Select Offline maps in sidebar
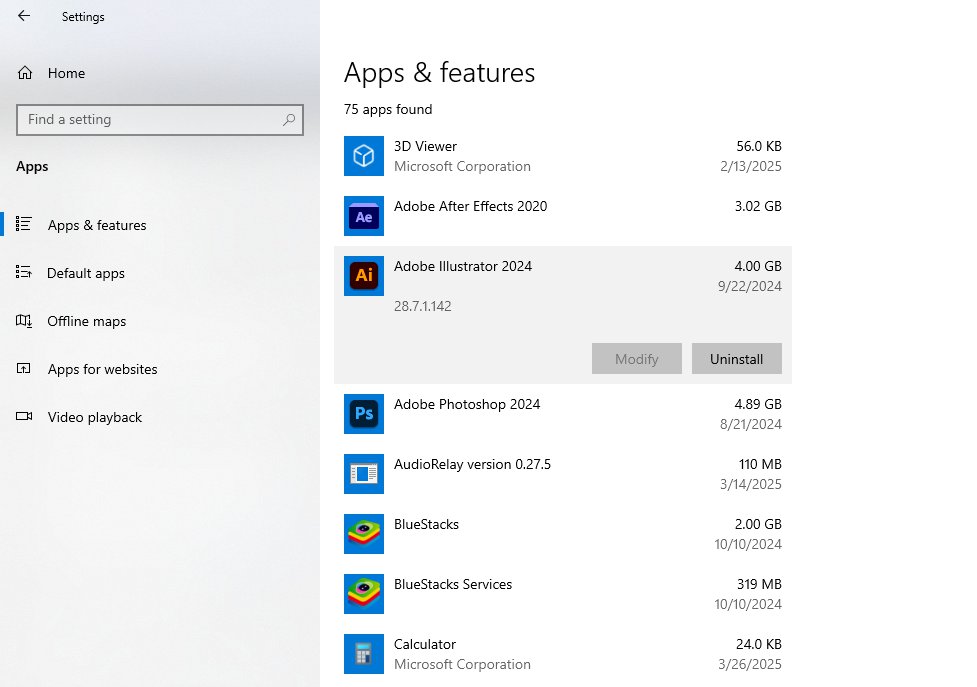 (x=87, y=321)
